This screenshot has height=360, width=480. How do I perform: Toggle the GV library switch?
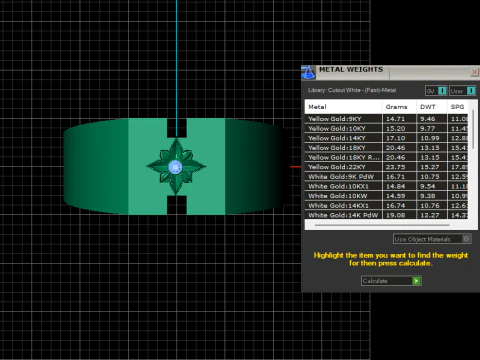point(436,91)
